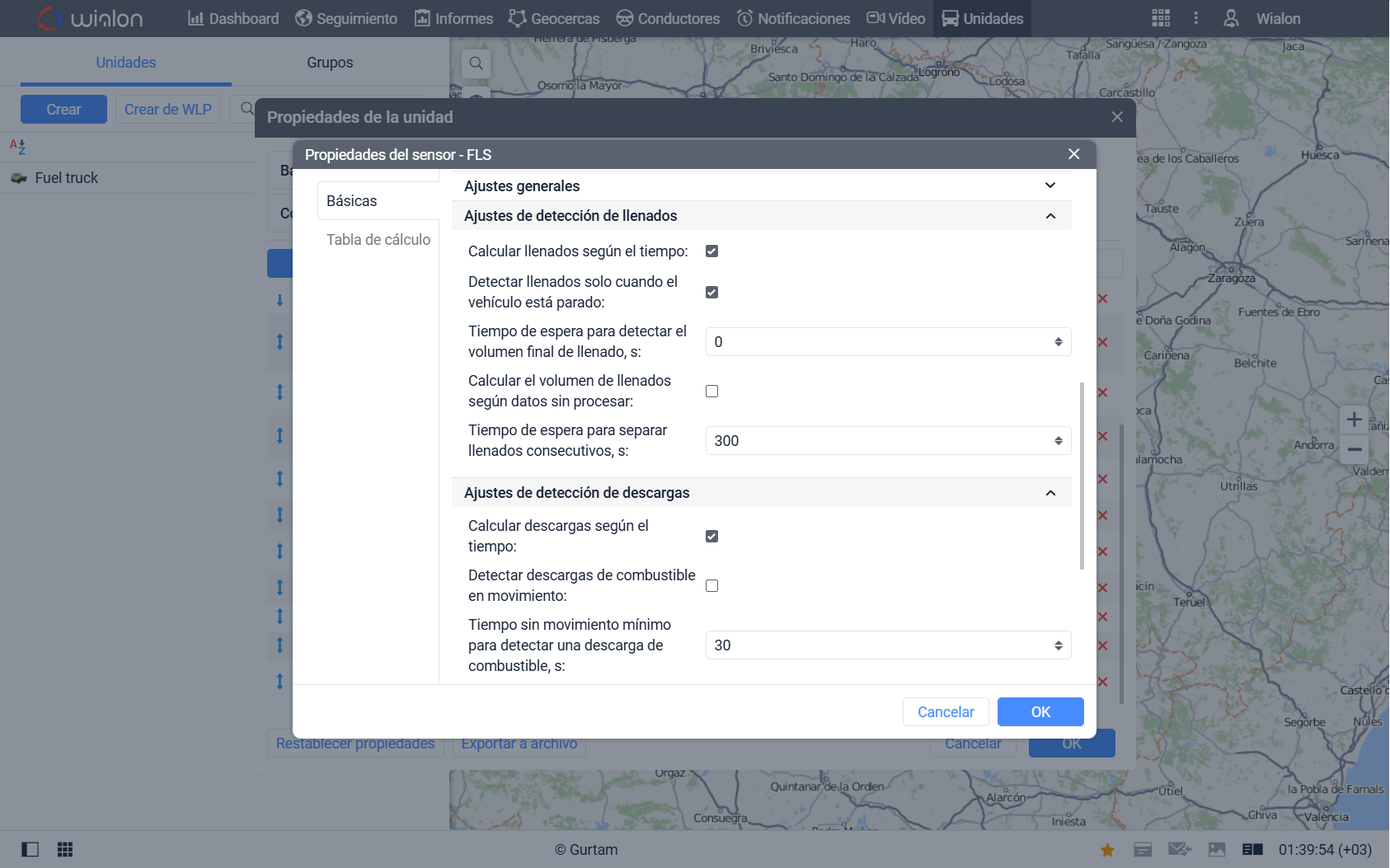
Task: Select Tabla de cálculo tab
Action: [378, 240]
